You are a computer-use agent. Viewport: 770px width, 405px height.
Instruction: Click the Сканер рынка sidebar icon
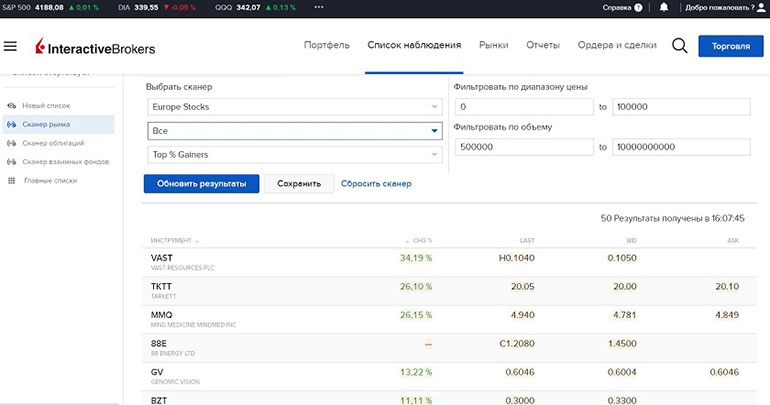(12, 124)
